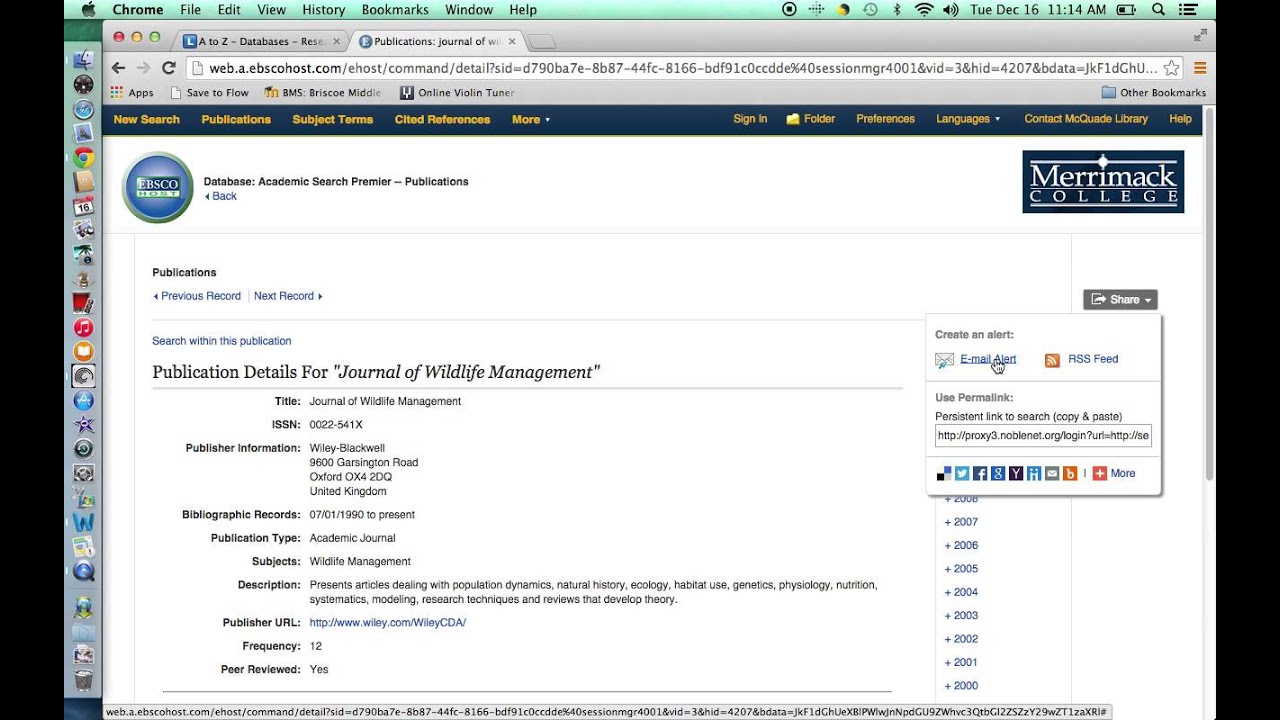Open the Chrome View menu
This screenshot has width=1280, height=720.
coord(271,9)
